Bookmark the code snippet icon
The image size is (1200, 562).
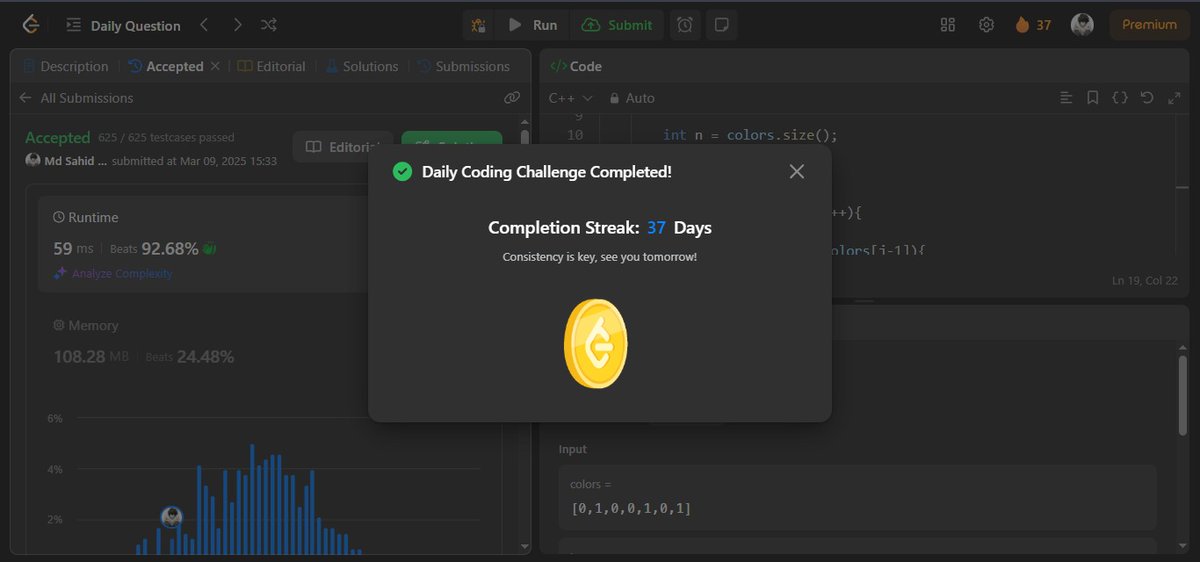(1093, 98)
